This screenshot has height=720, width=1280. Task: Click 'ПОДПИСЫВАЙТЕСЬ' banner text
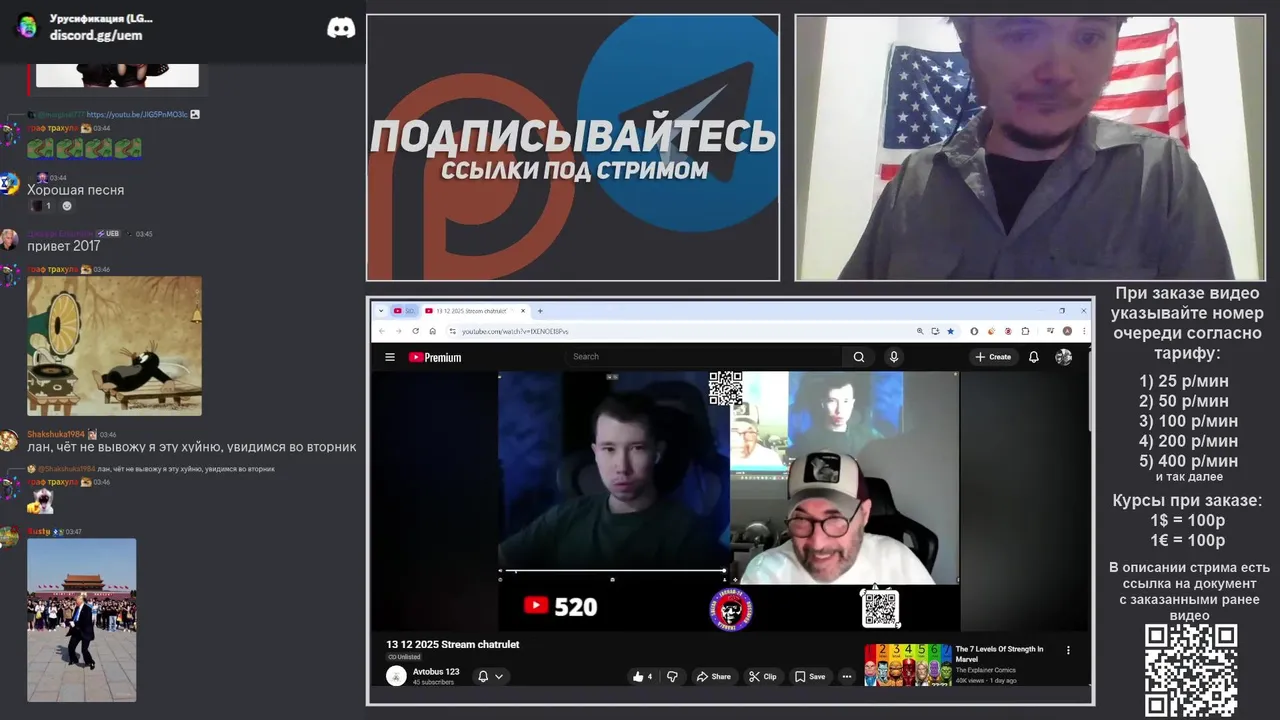(573, 136)
